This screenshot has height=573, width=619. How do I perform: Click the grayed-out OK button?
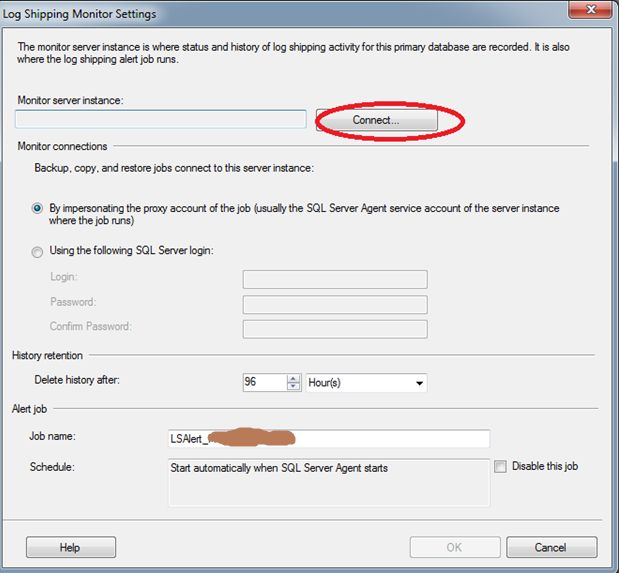click(455, 547)
